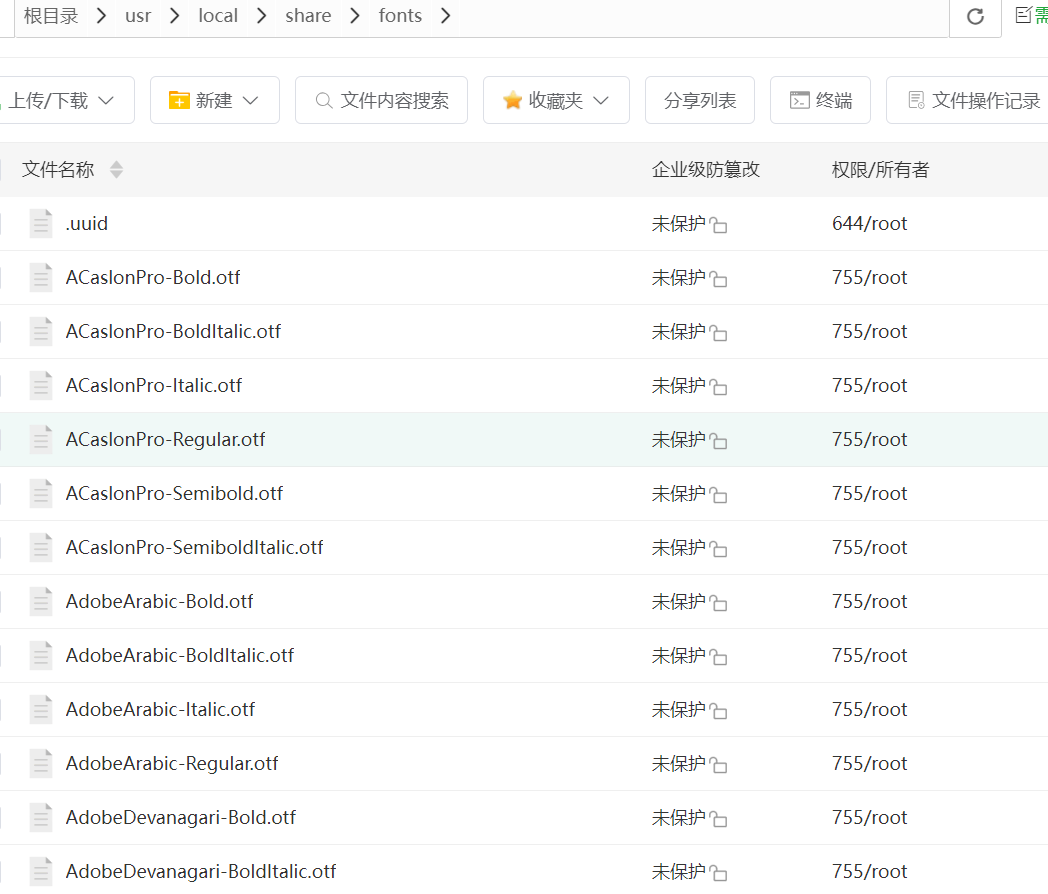
Task: Click chevron after usr breadcrumb
Action: pyautogui.click(x=174, y=15)
